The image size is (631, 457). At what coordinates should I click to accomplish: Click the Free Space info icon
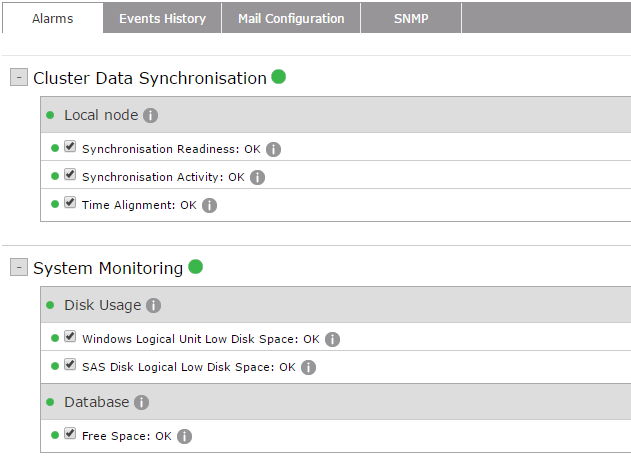point(184,436)
